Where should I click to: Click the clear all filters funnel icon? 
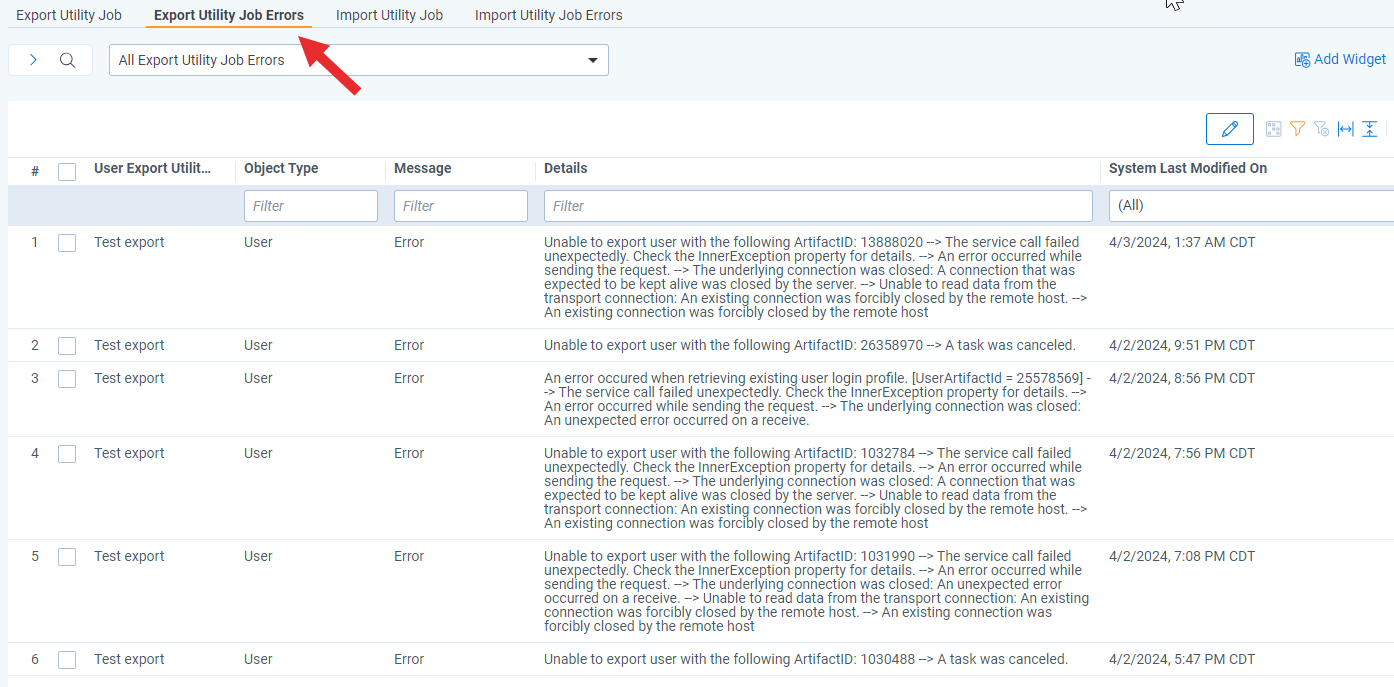[x=1321, y=129]
